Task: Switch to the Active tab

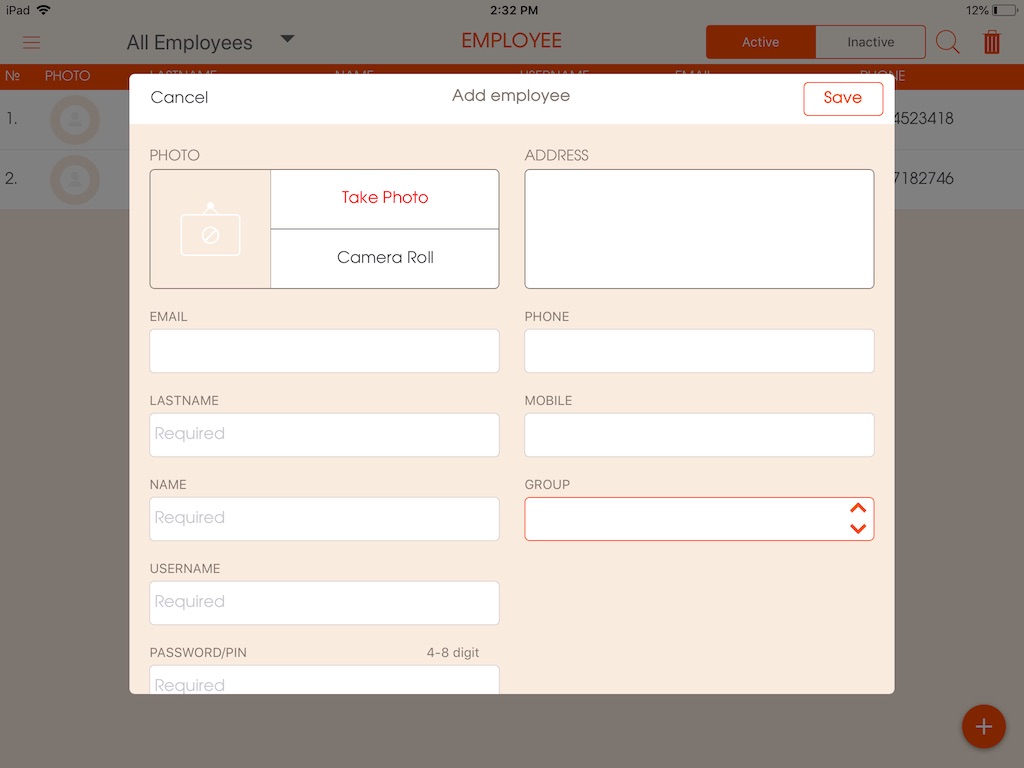Action: [x=761, y=42]
